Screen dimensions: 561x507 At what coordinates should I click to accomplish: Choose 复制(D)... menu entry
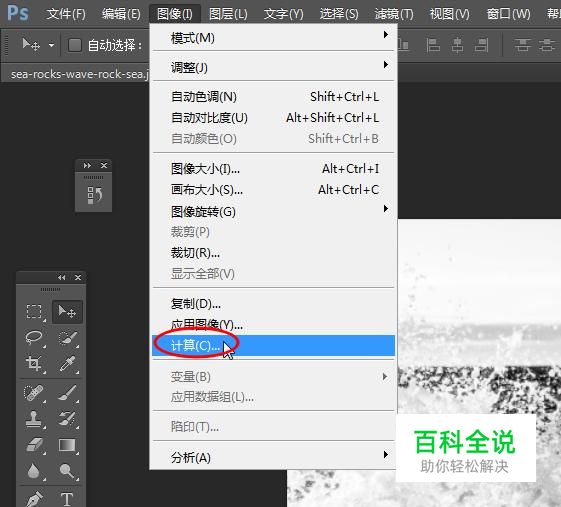(274, 304)
